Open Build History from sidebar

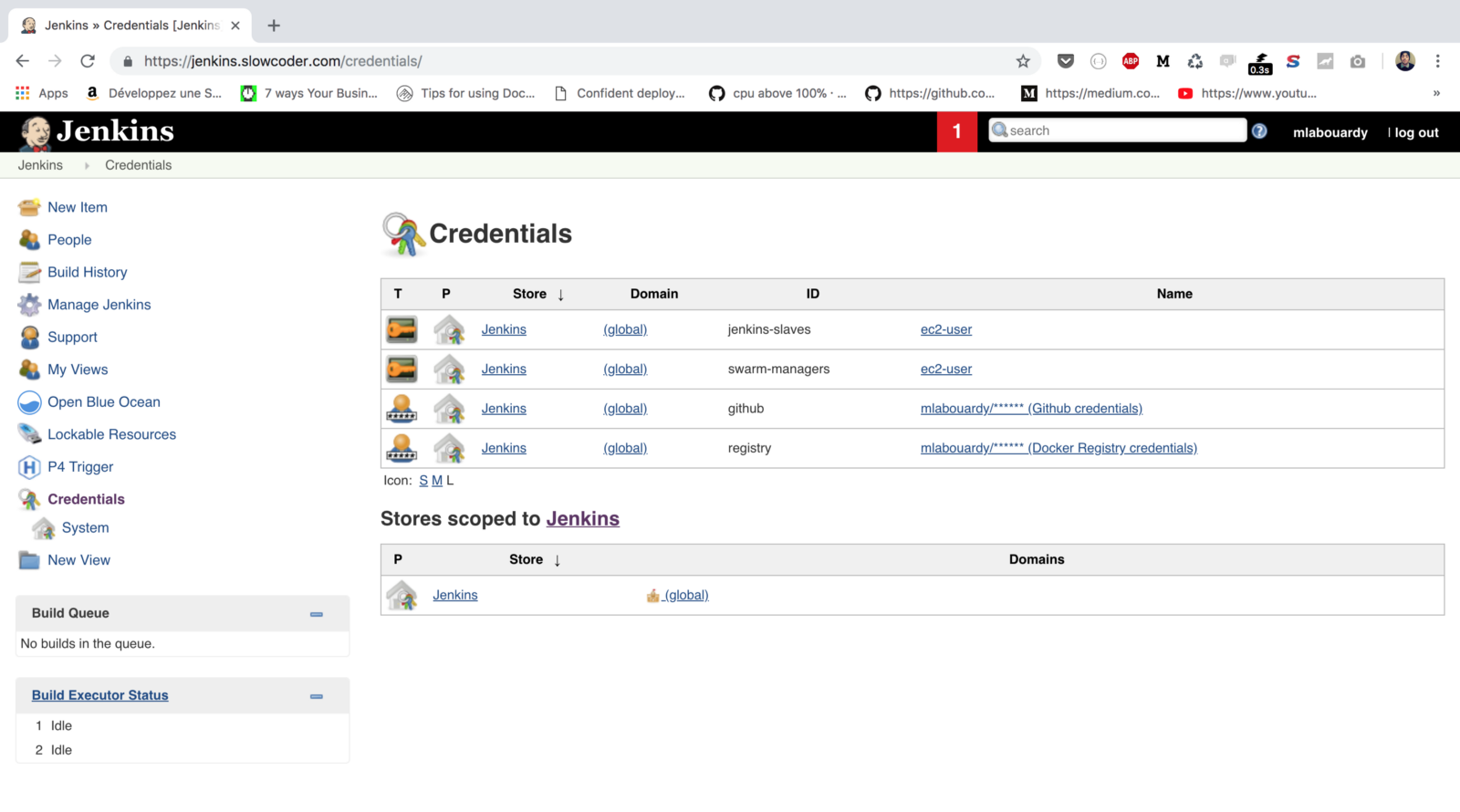(87, 272)
